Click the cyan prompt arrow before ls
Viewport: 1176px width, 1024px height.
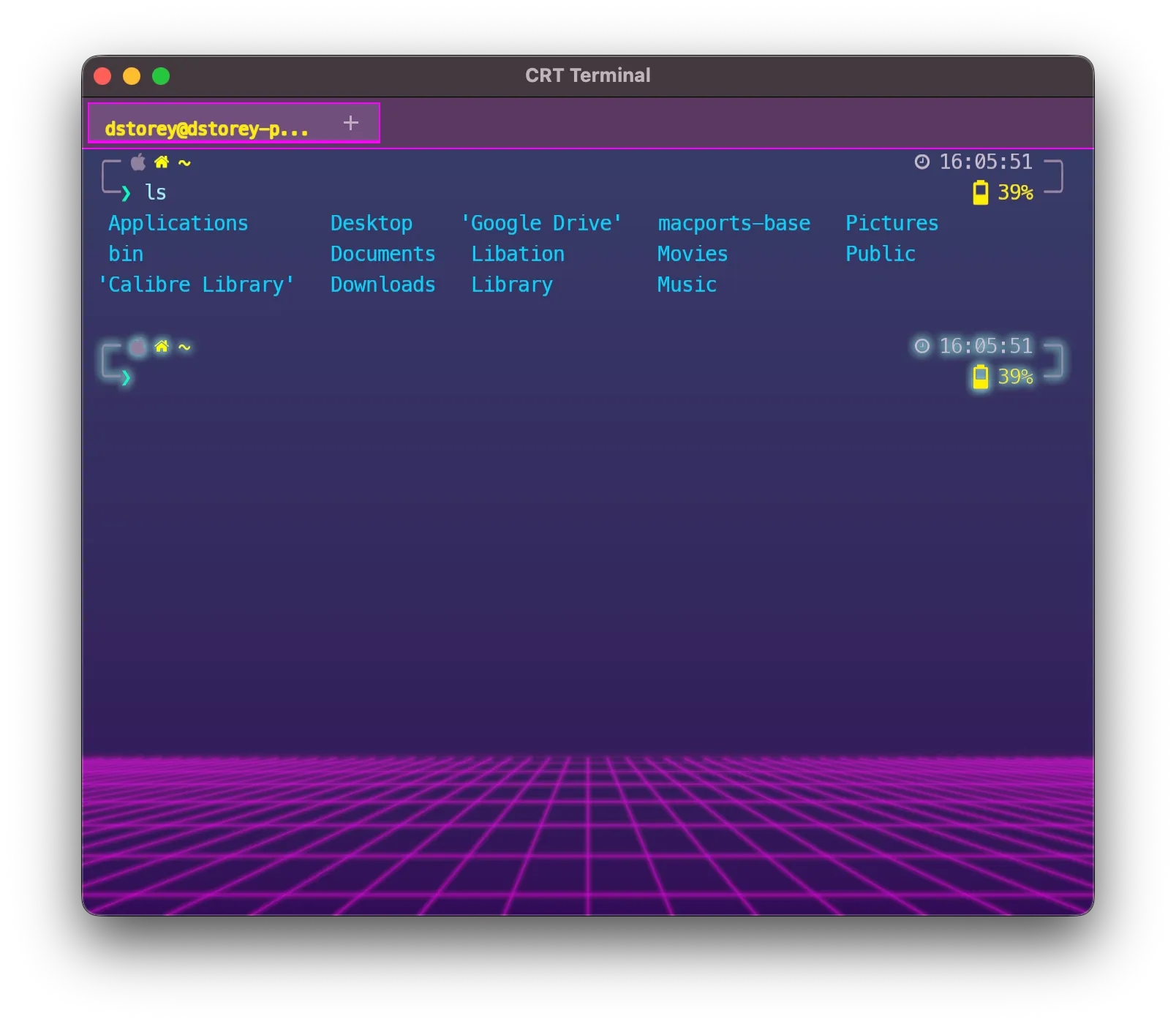[126, 193]
